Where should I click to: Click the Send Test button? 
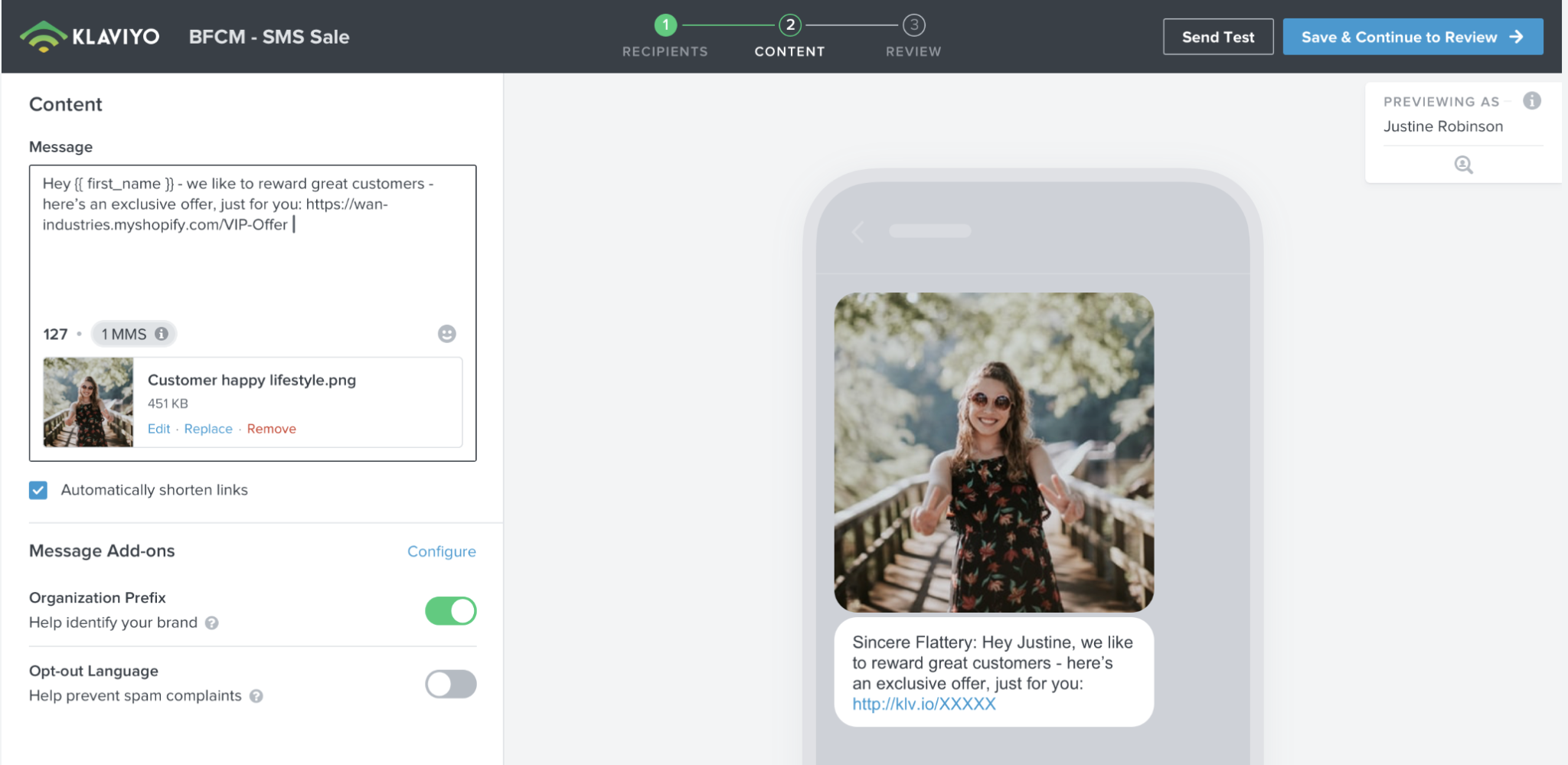(x=1217, y=36)
